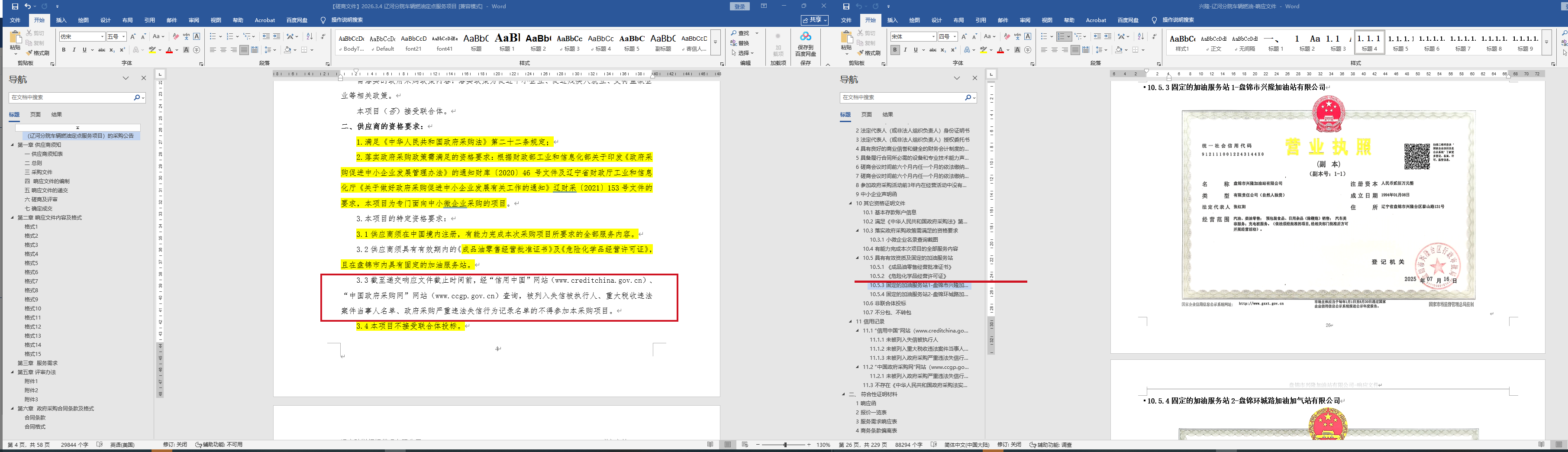This screenshot has height=452, width=1568.
Task: Apply 副标题 style in left window
Action: 663,42
